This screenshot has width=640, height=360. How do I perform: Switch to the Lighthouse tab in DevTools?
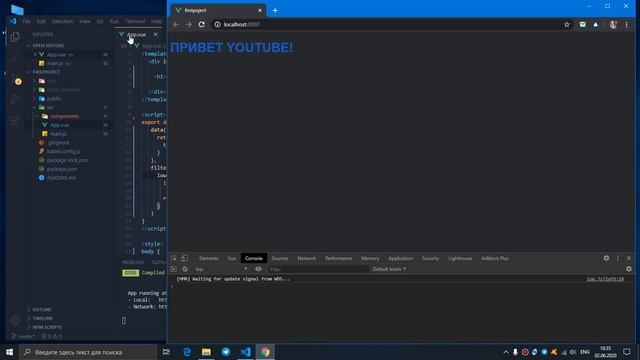pyautogui.click(x=460, y=258)
